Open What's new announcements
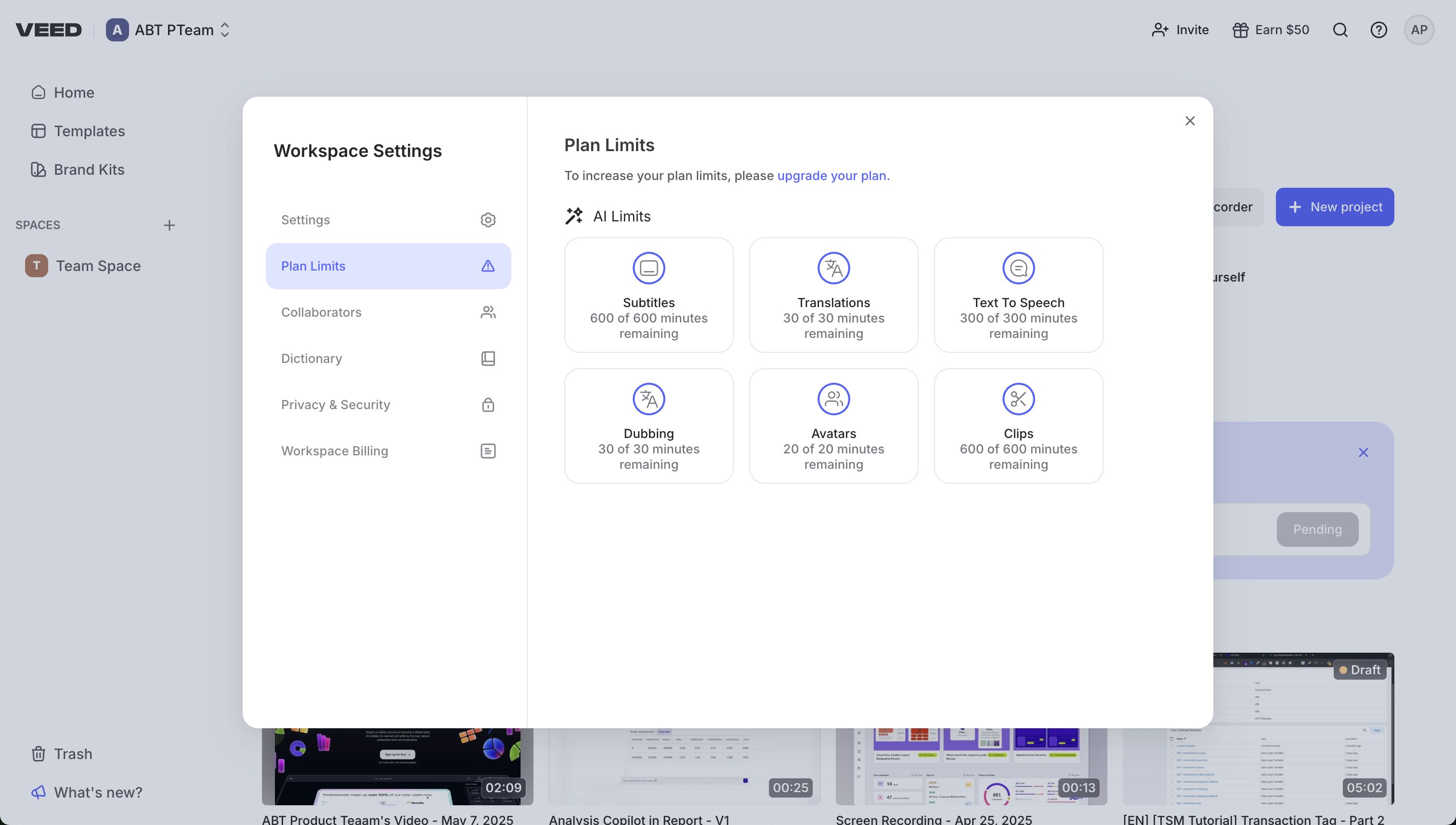The image size is (1456, 825). [x=87, y=792]
